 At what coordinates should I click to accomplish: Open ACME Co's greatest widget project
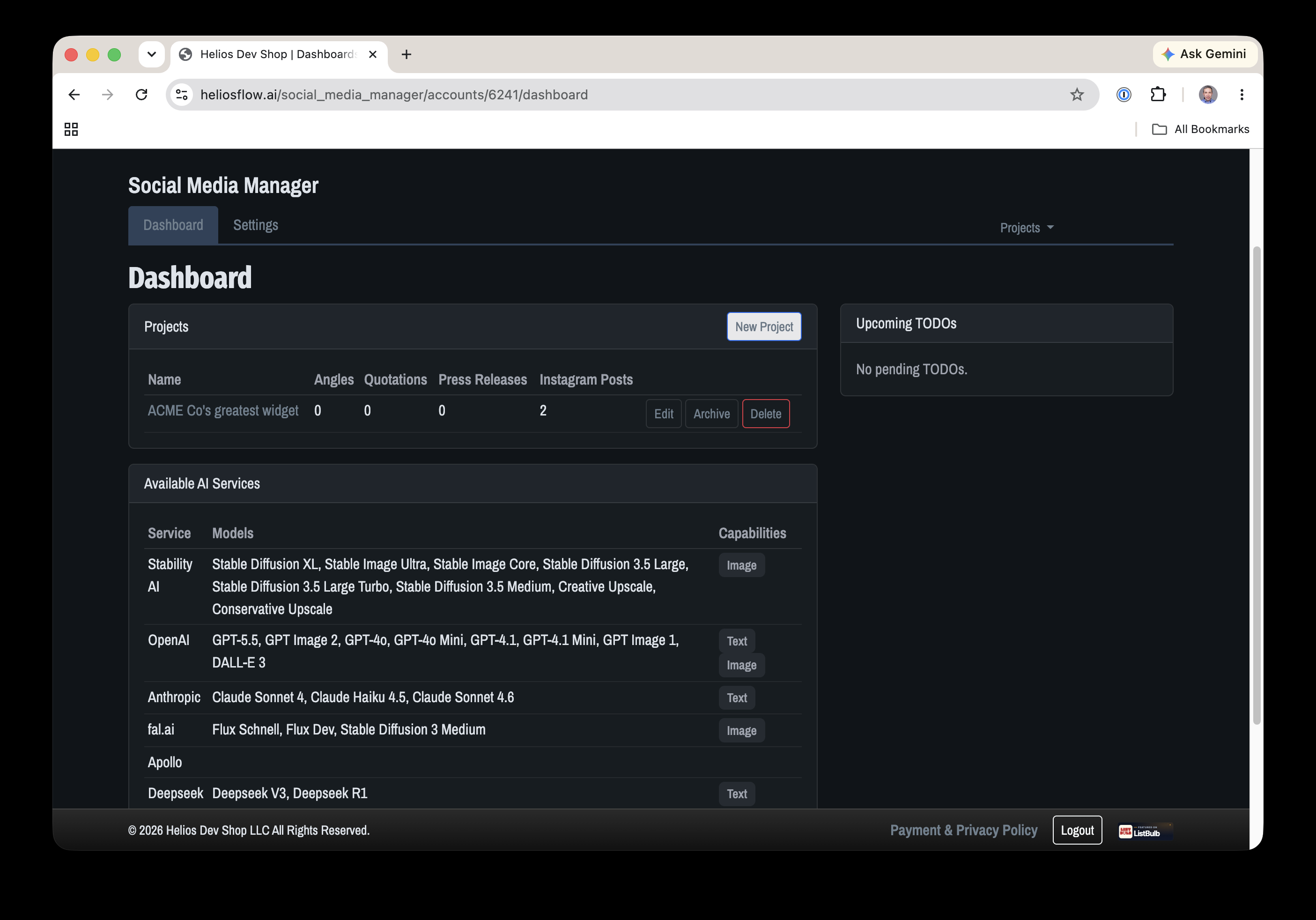(223, 410)
